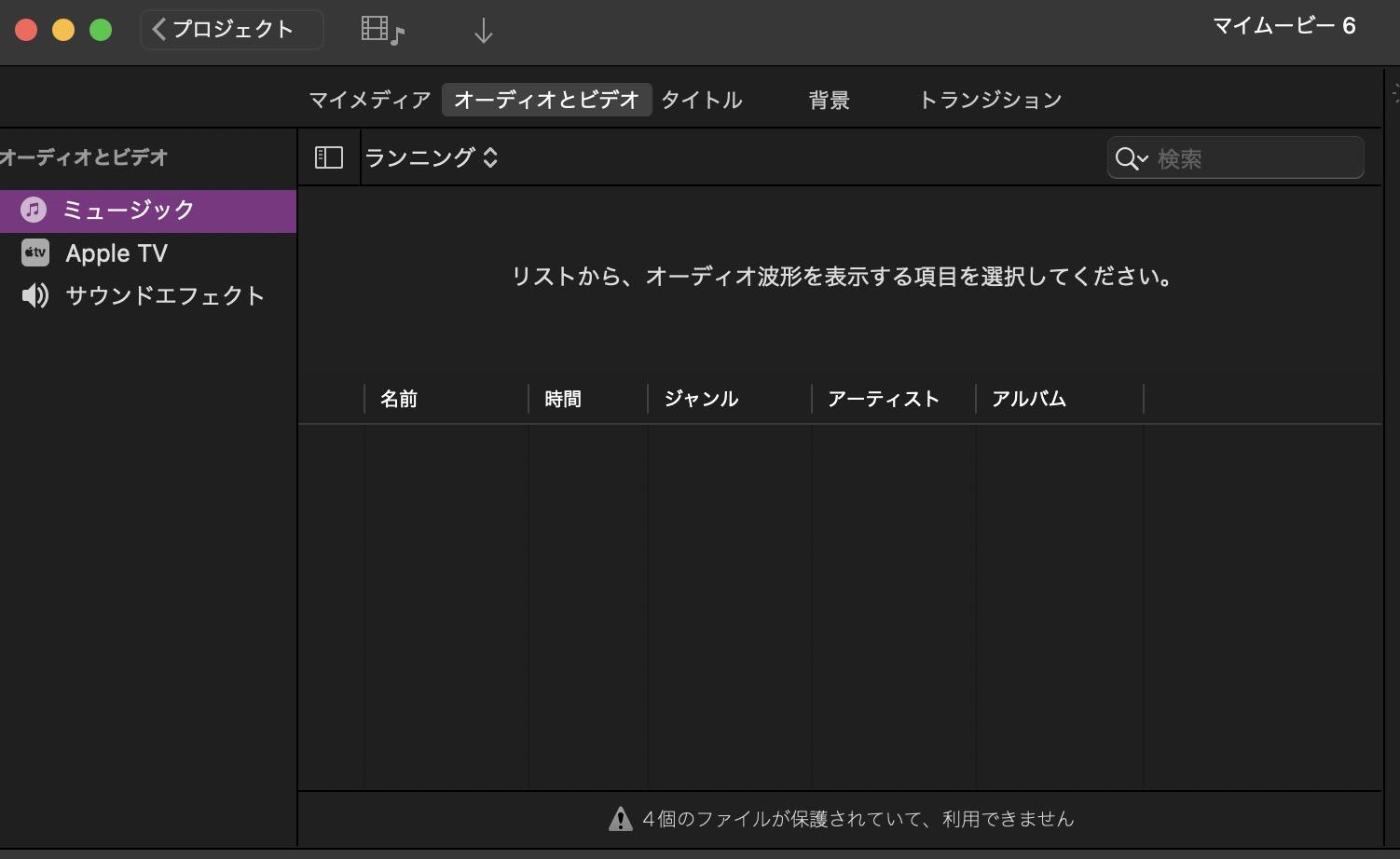Click the 検索 search field
The width and height of the screenshot is (1400, 859).
(1236, 157)
